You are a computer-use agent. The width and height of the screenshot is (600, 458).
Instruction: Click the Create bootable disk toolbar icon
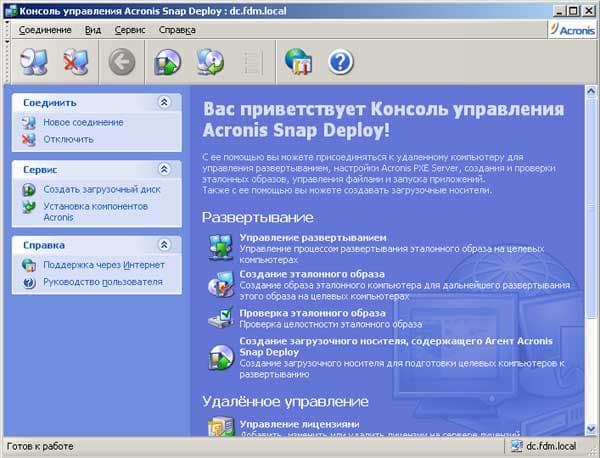[167, 62]
